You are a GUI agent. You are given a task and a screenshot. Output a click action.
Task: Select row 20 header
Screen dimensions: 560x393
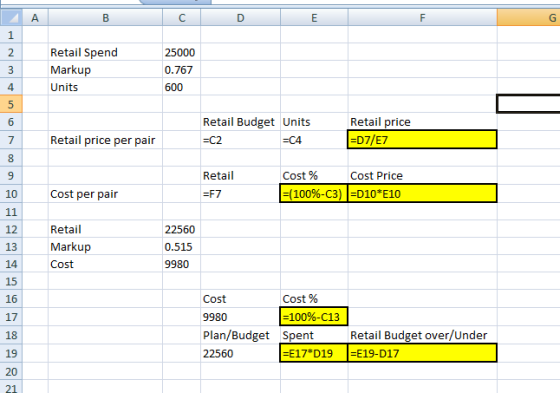click(x=11, y=372)
